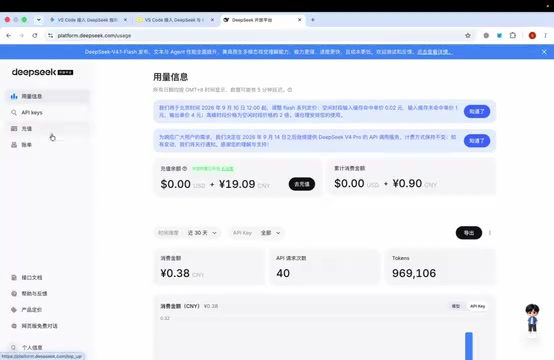Open the browser extensions puzzle icon
Viewport: 554px width, 360px height.
[x=513, y=35]
